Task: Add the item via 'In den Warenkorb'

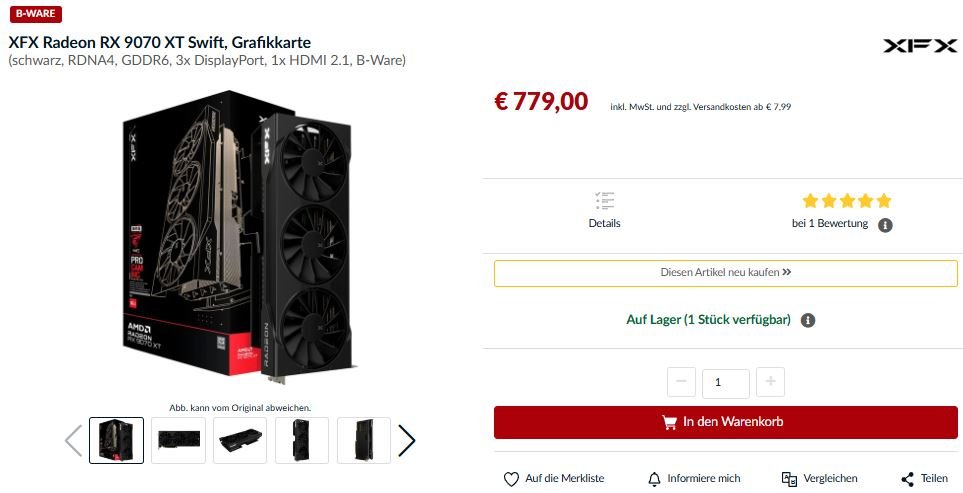Action: tap(725, 422)
